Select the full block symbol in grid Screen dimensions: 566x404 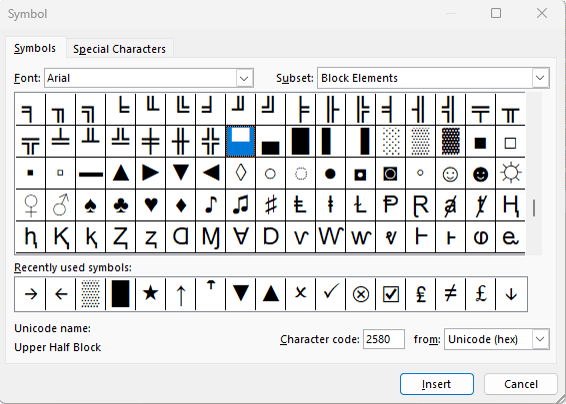click(x=300, y=142)
